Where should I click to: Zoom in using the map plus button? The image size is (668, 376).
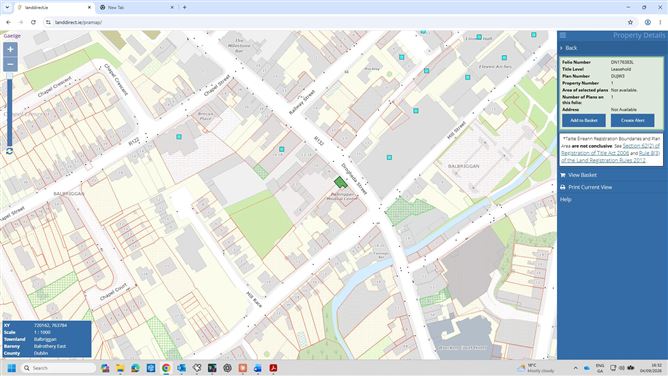point(10,49)
